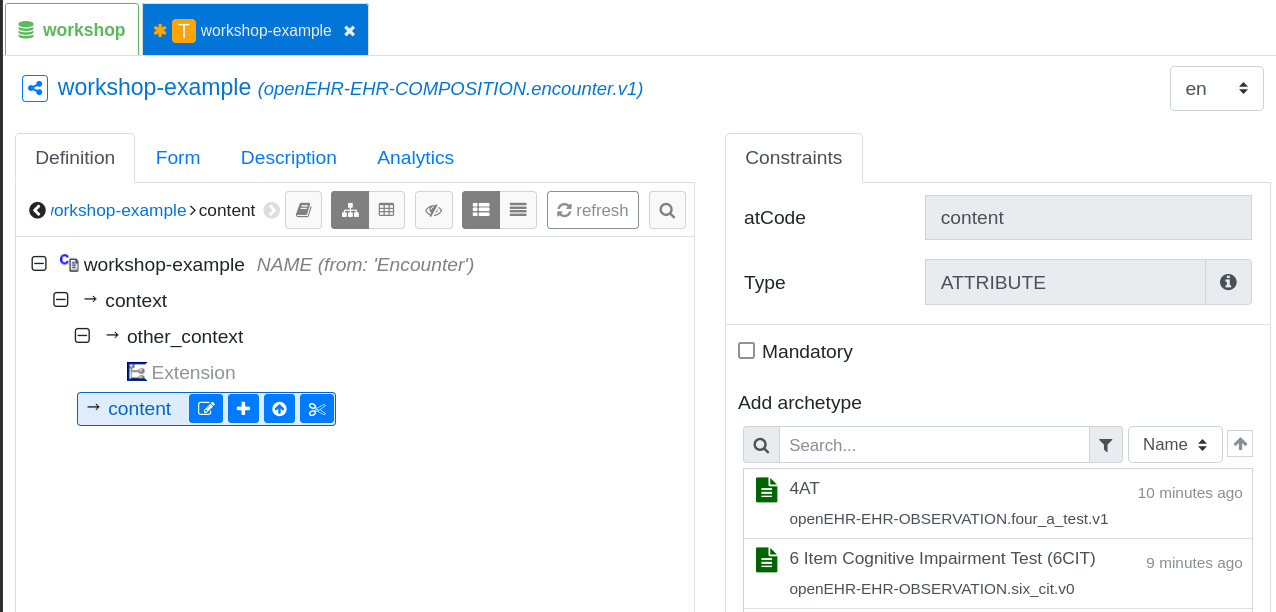
Task: Toggle the hidden-items eye icon
Action: tap(433, 210)
